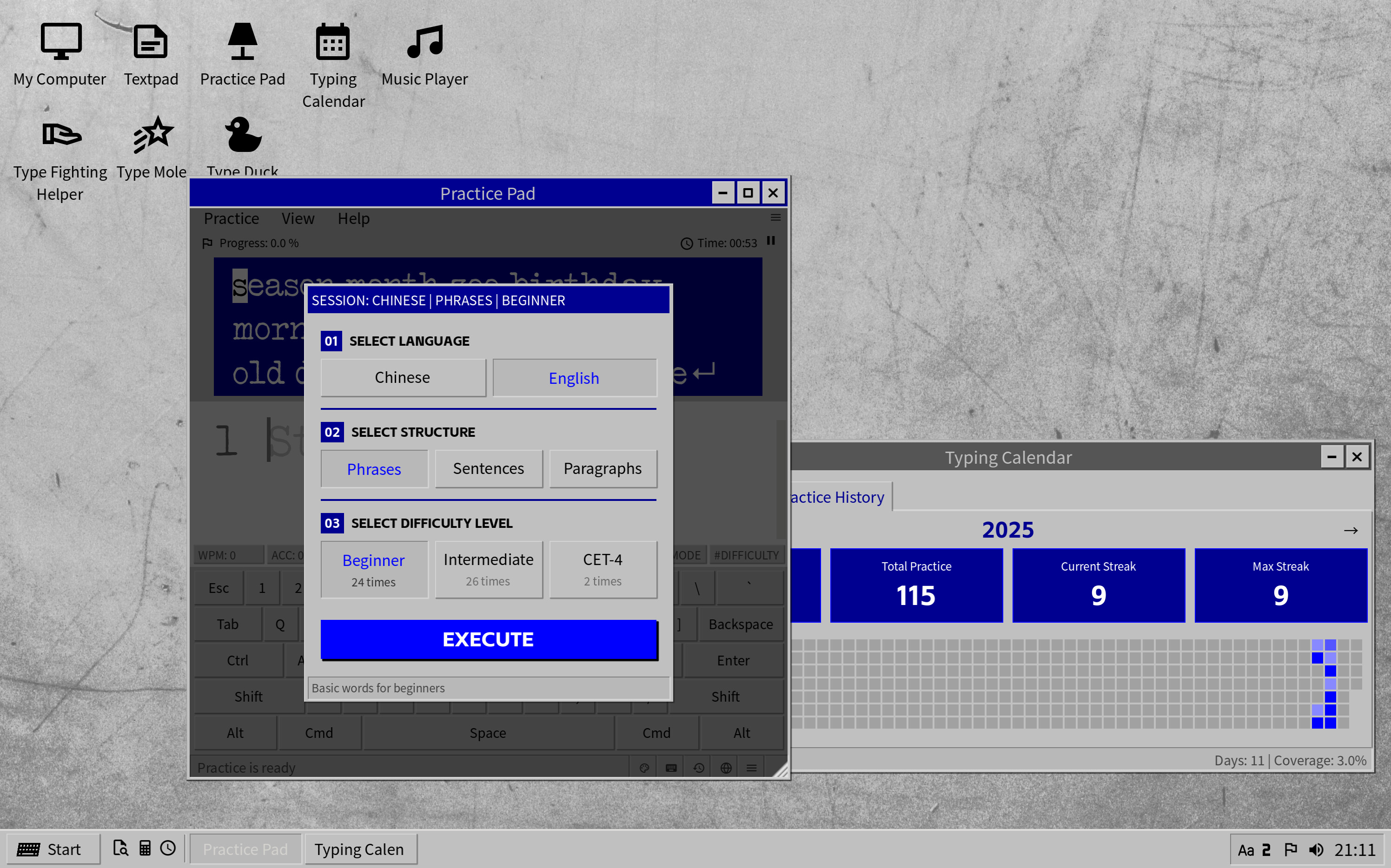This screenshot has width=1391, height=868.
Task: Select the Sentences structure option
Action: (x=488, y=468)
